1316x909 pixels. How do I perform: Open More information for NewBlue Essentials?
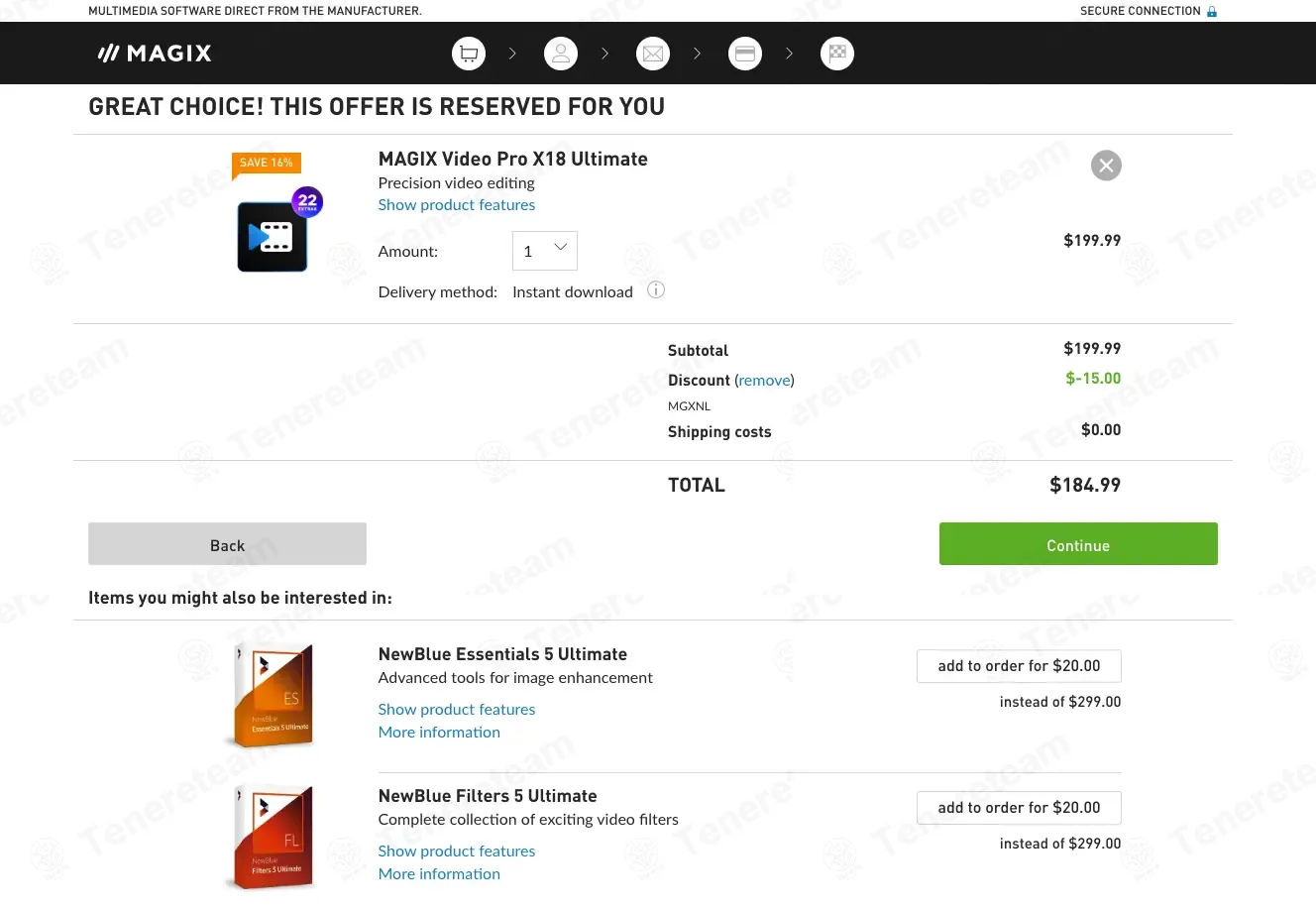tap(439, 733)
